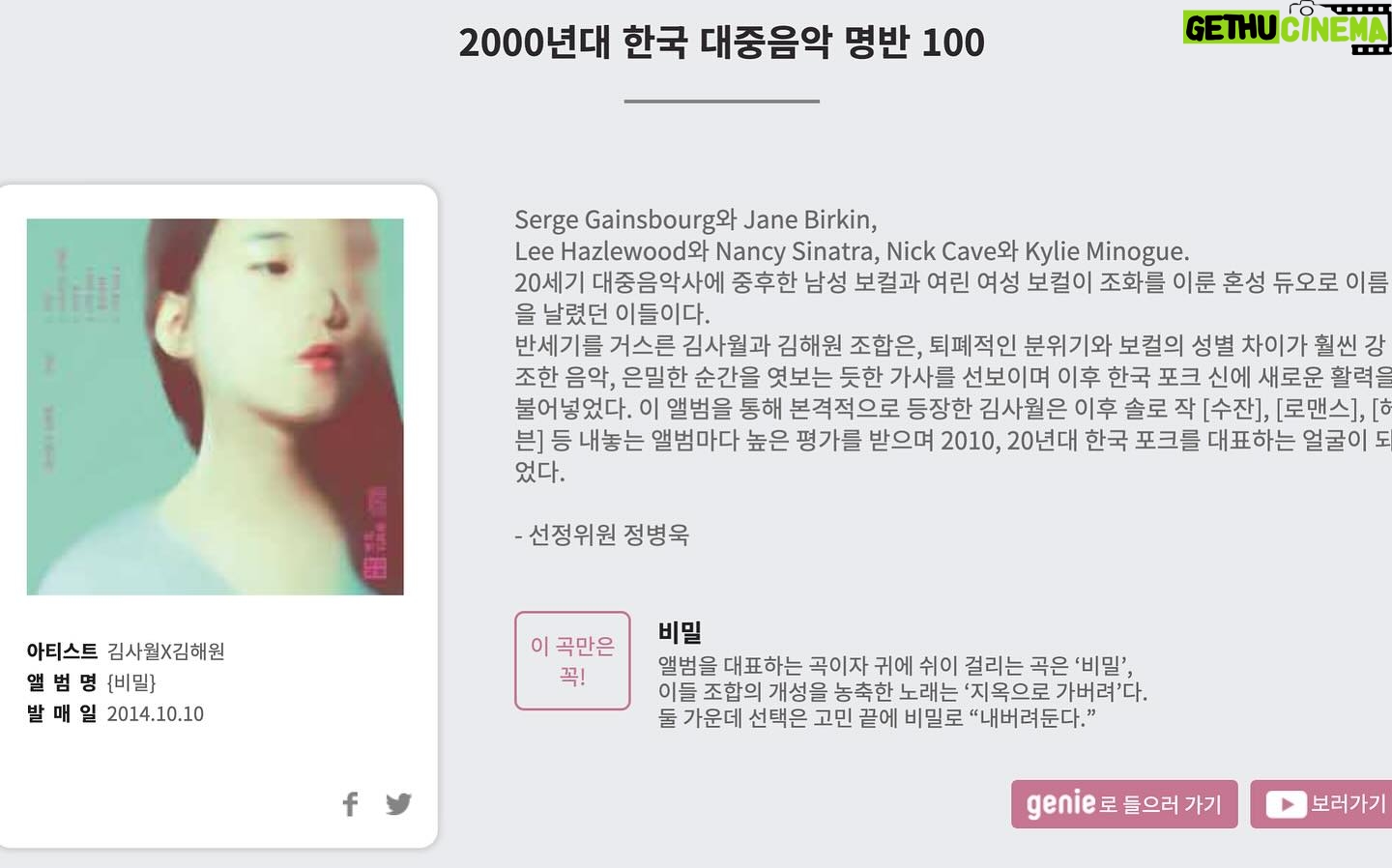Click reviewer credit 선정위원 정병욱
1392x868 pixels.
point(601,535)
